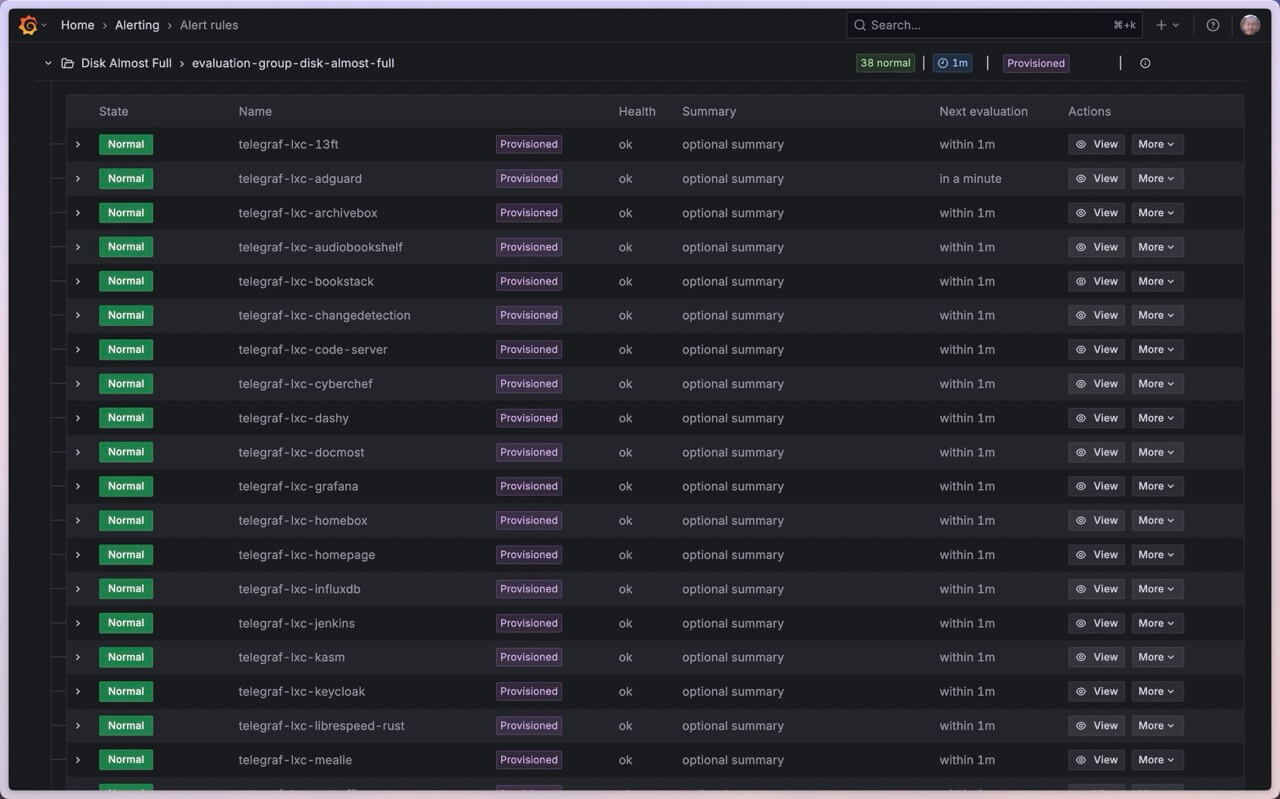Screen dimensions: 1280x799
Task: Open the help question mark icon
Action: (1212, 25)
